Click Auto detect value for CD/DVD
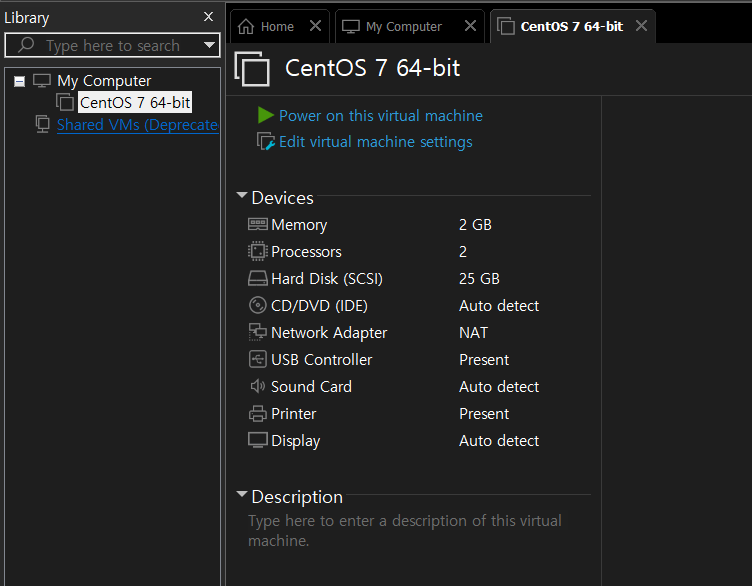The height and width of the screenshot is (586, 752). click(x=499, y=305)
